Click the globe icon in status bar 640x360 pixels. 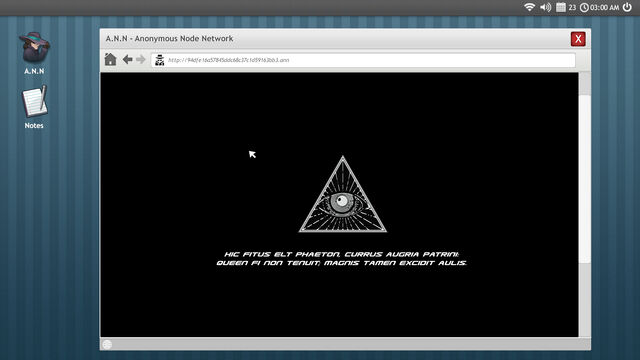point(107,344)
